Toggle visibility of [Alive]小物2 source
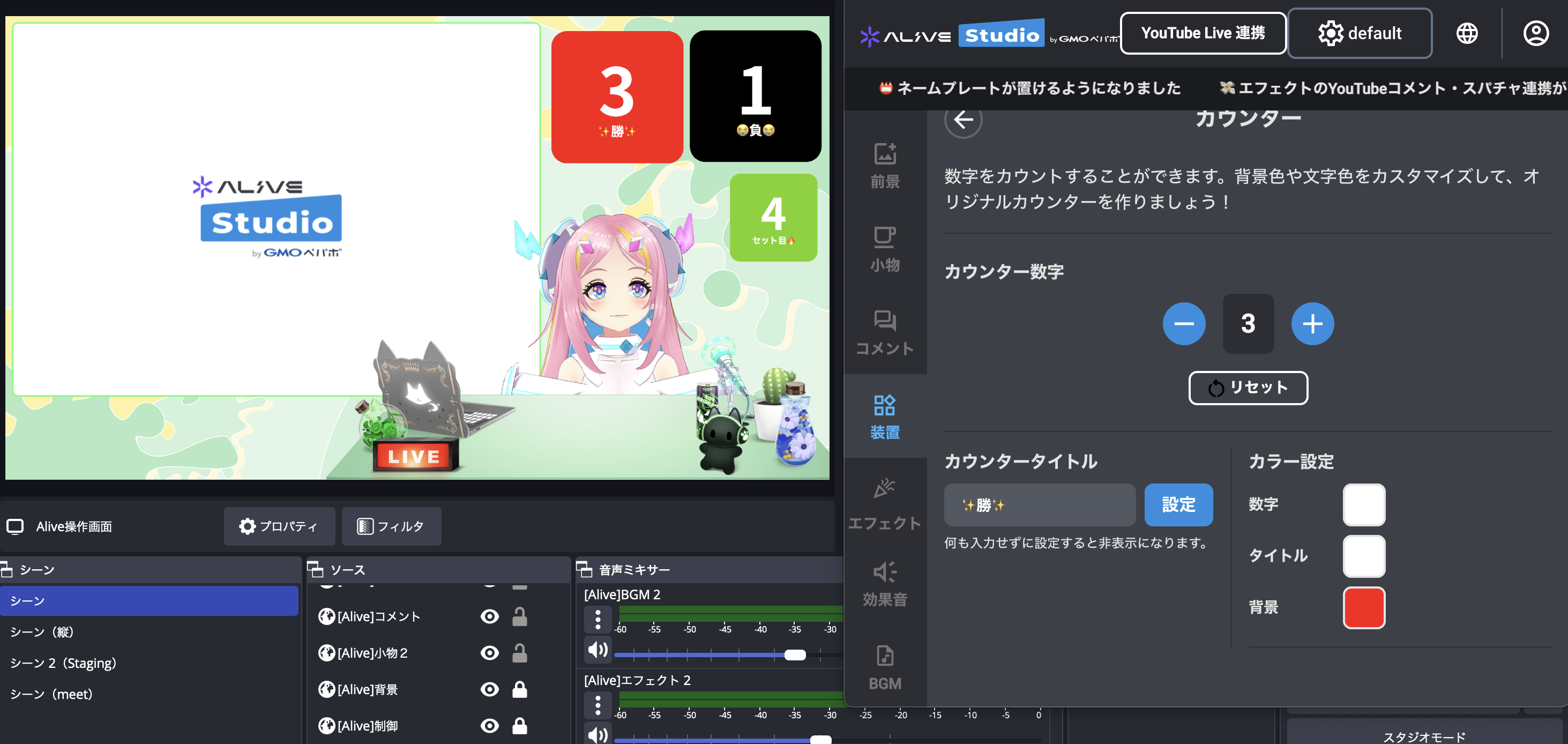The height and width of the screenshot is (744, 1568). point(489,653)
